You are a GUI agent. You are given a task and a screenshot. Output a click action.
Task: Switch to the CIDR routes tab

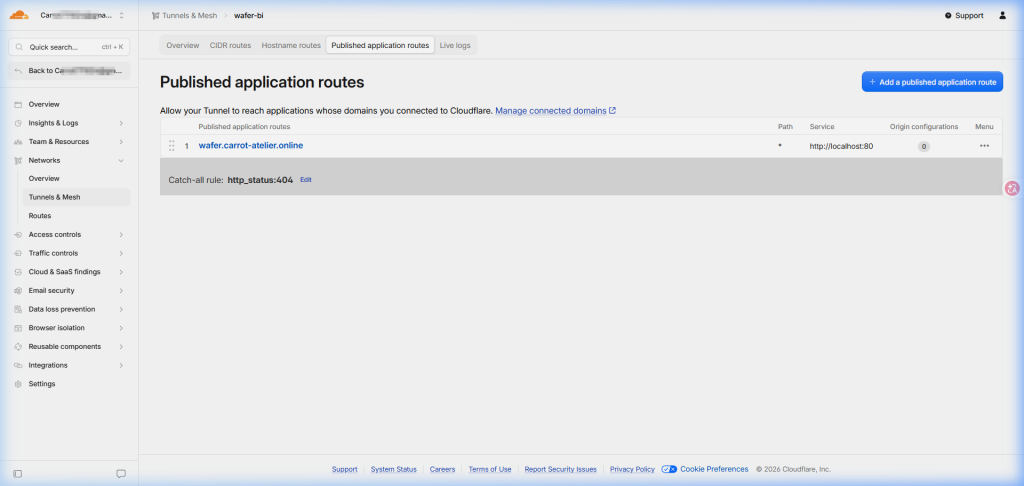click(231, 45)
